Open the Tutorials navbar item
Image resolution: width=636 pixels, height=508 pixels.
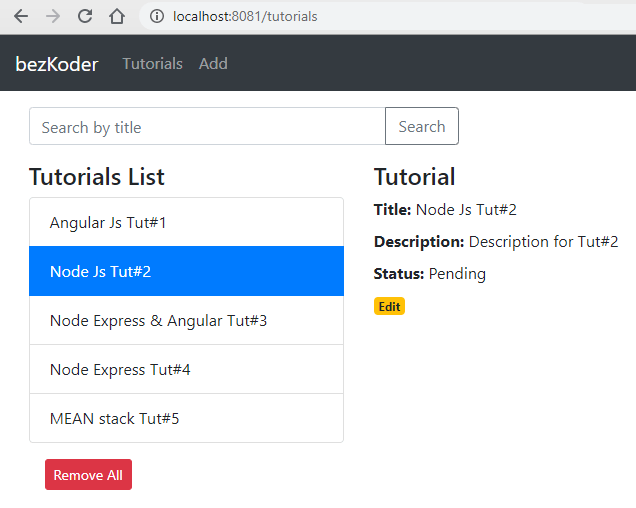click(x=153, y=64)
